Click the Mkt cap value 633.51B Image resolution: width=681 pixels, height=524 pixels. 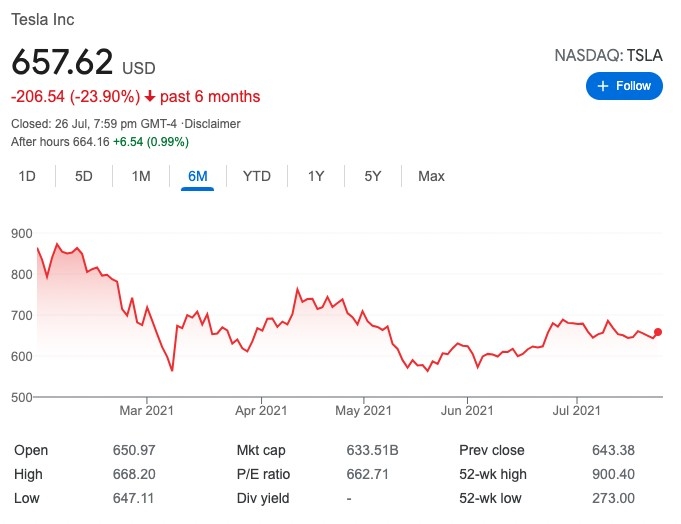[372, 450]
